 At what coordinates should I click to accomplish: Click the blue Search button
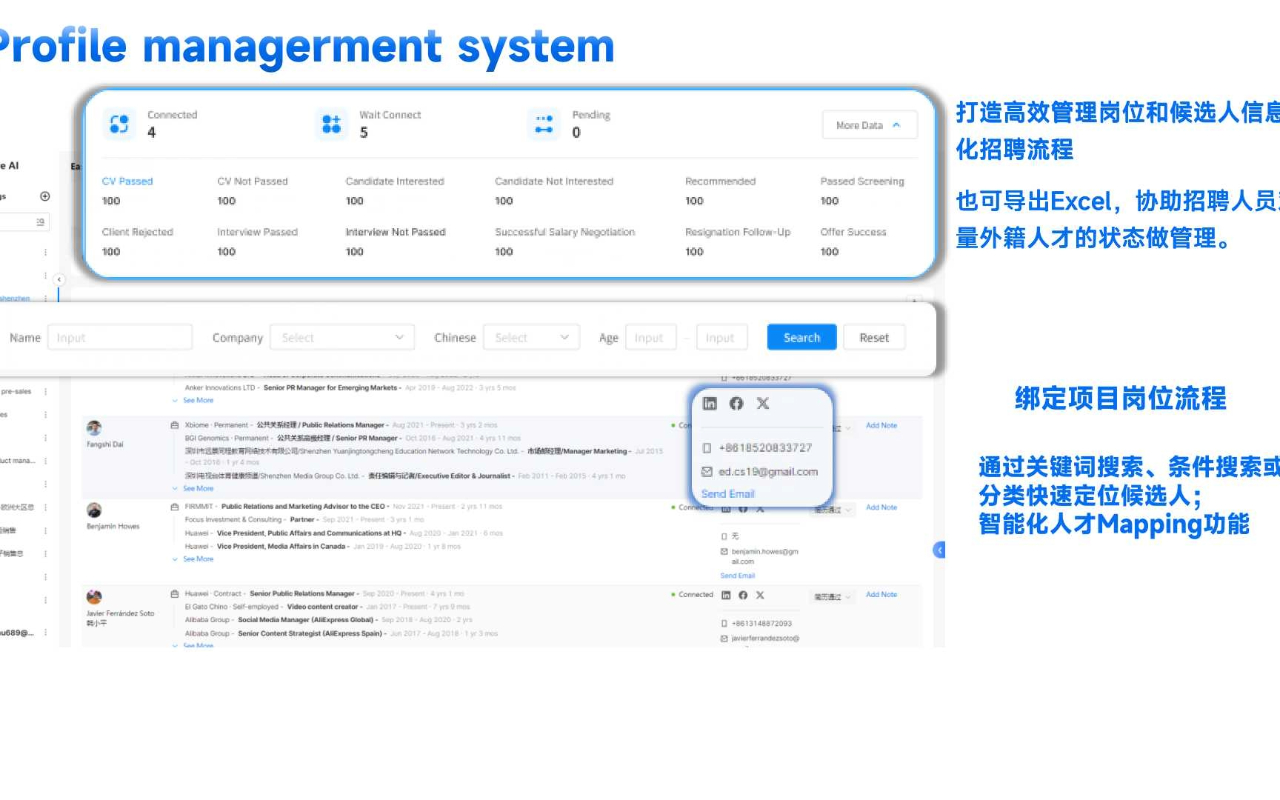(x=801, y=338)
